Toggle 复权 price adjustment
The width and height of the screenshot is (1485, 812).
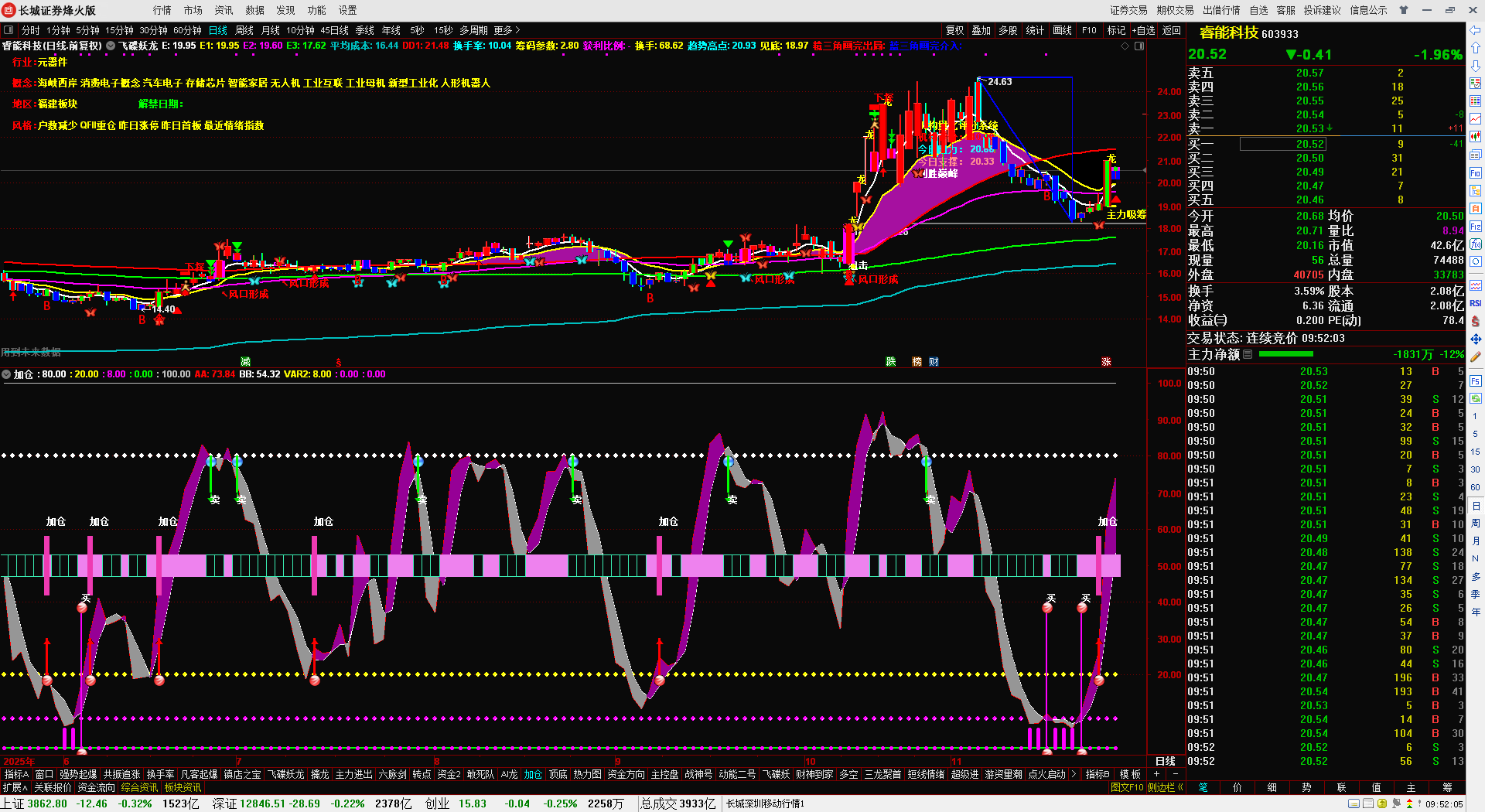click(955, 30)
